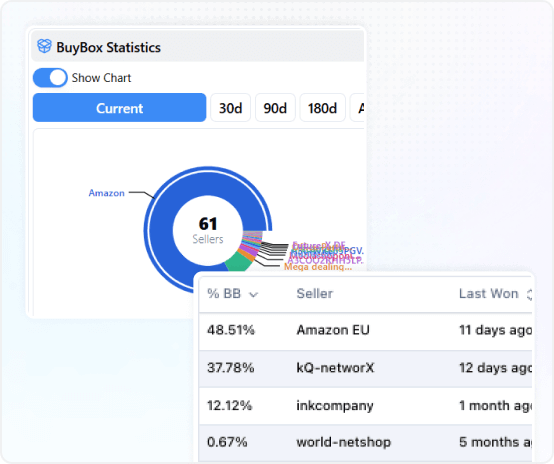Select the world-netshop seller row
Image resolution: width=554 pixels, height=464 pixels.
pyautogui.click(x=365, y=443)
